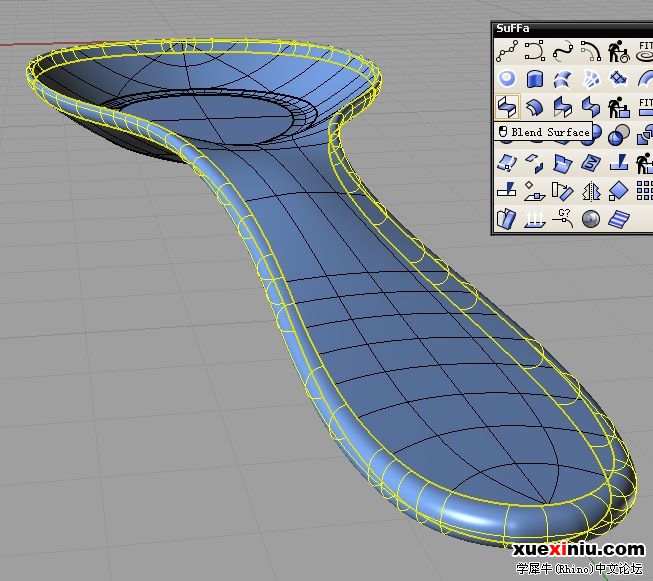
Task: Select the fillet surface curved icon
Action: click(x=535, y=107)
